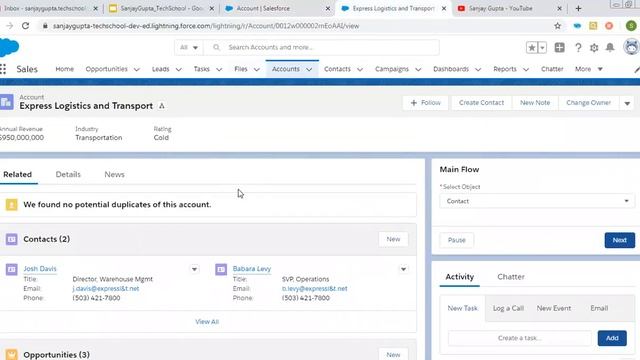Expand the Contacts nav menu chevron
640x360 pixels.
(360, 69)
